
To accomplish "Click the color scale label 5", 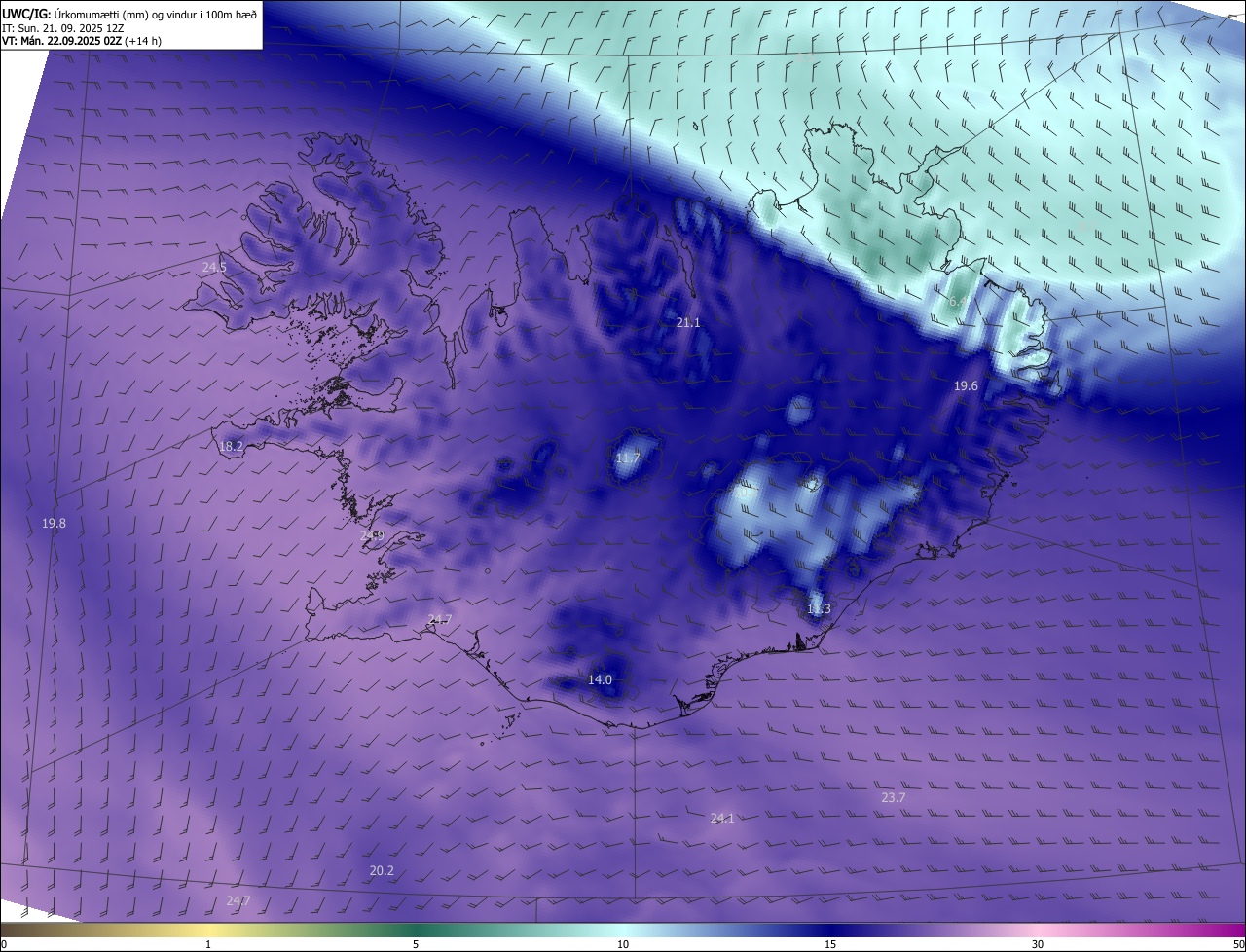I will [416, 944].
